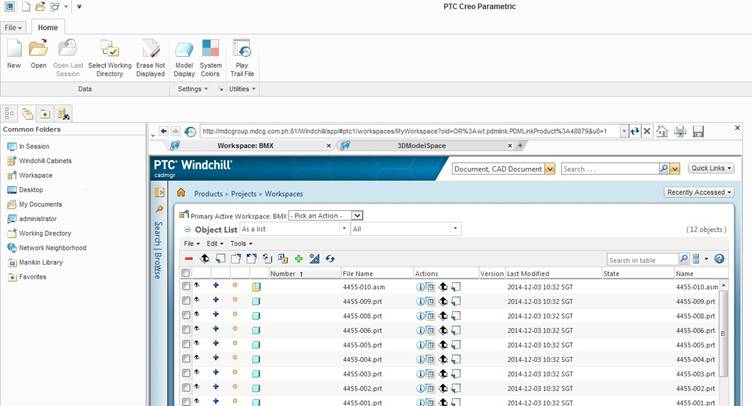The width and height of the screenshot is (752, 406).
Task: Check the 4455-010.asm row checkbox
Action: (x=186, y=286)
